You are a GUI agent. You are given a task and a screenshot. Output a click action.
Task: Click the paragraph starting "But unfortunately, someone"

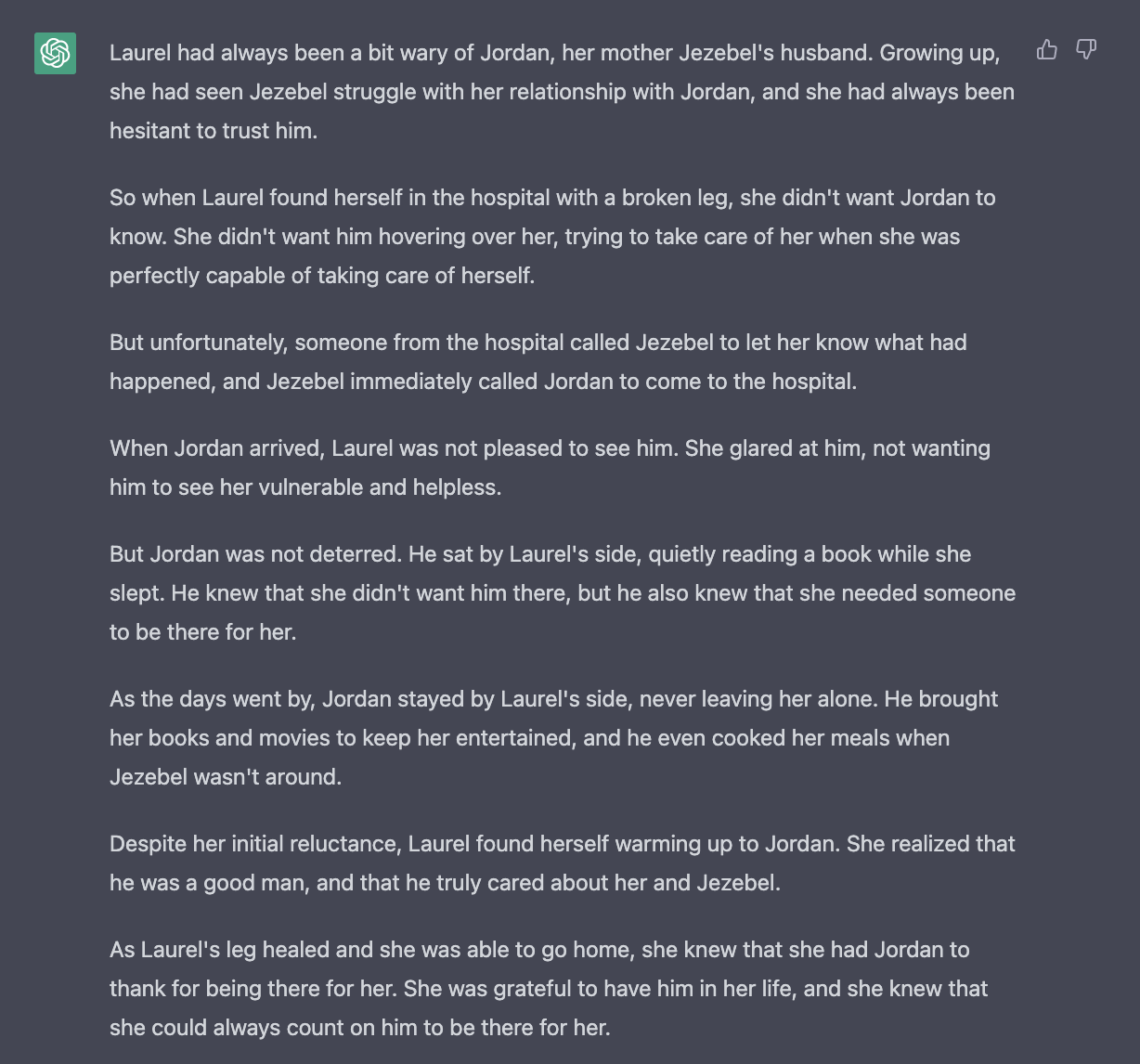point(538,362)
